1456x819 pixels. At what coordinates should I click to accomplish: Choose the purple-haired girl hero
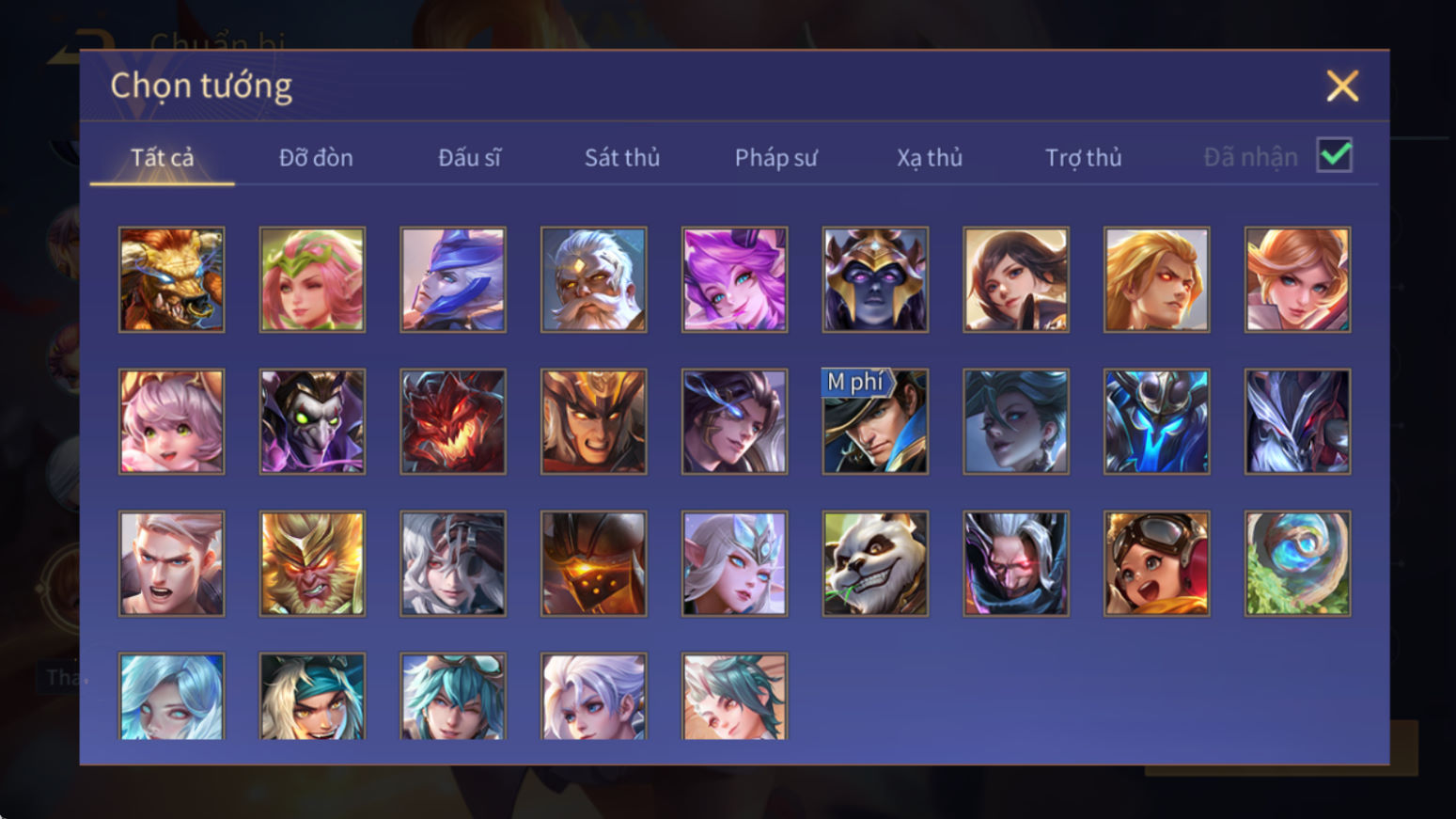(x=734, y=279)
